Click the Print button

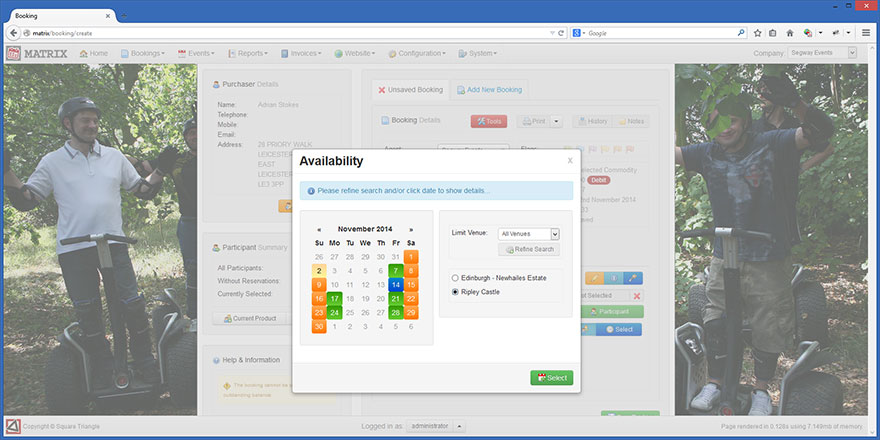coord(533,121)
